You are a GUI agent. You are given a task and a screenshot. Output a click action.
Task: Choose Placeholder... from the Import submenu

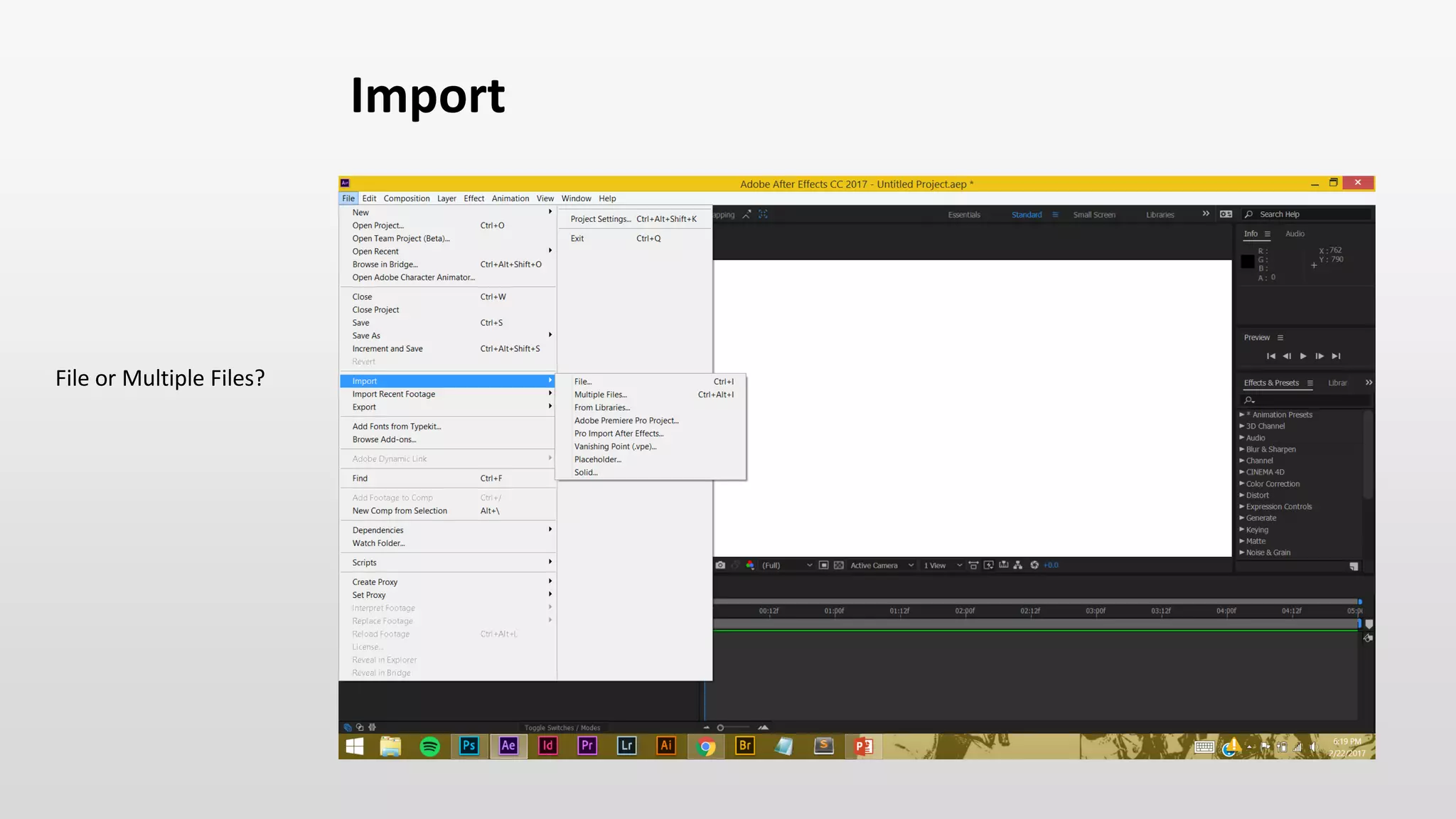[x=651, y=459]
